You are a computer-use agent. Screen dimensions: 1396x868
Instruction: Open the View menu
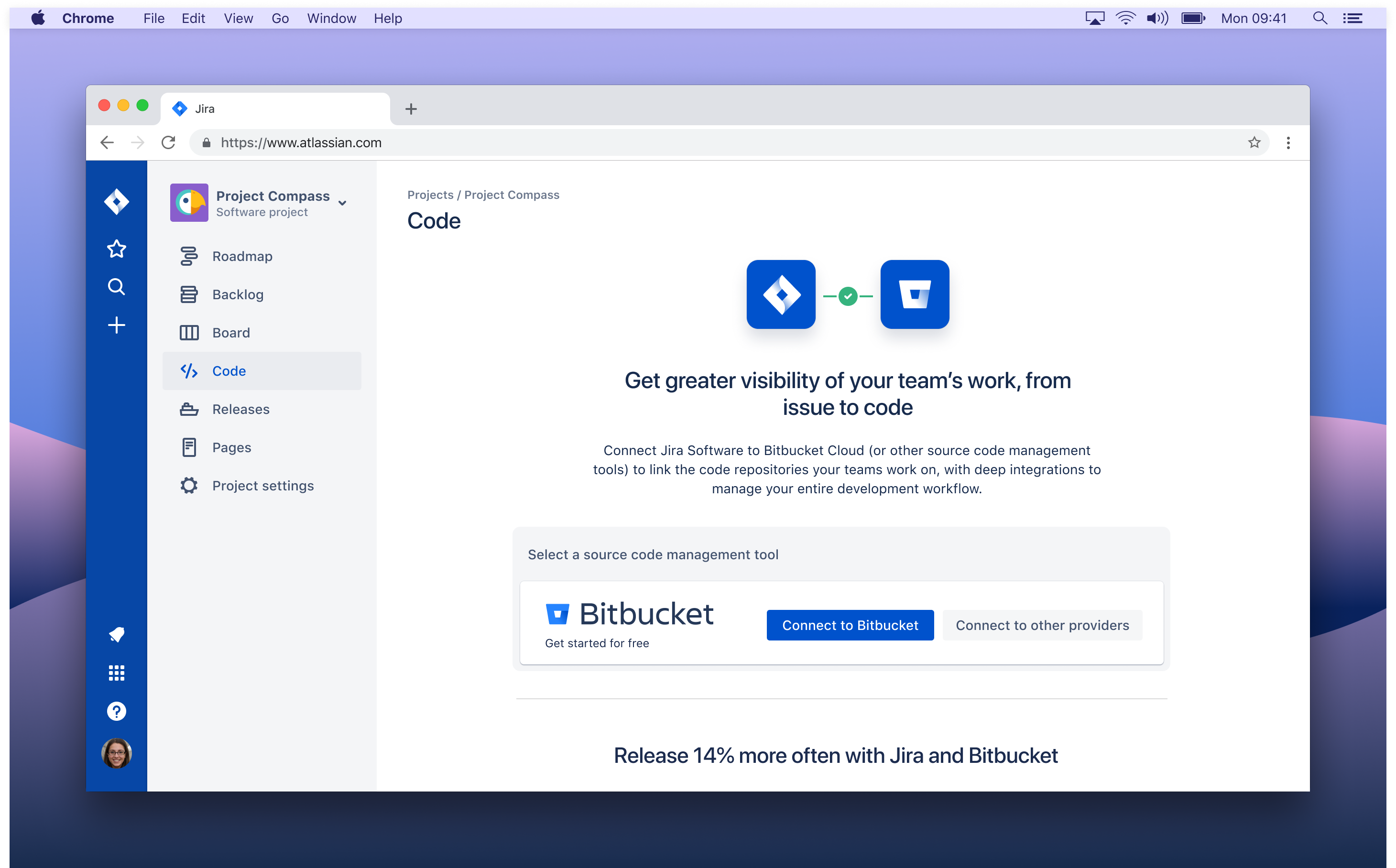point(238,18)
